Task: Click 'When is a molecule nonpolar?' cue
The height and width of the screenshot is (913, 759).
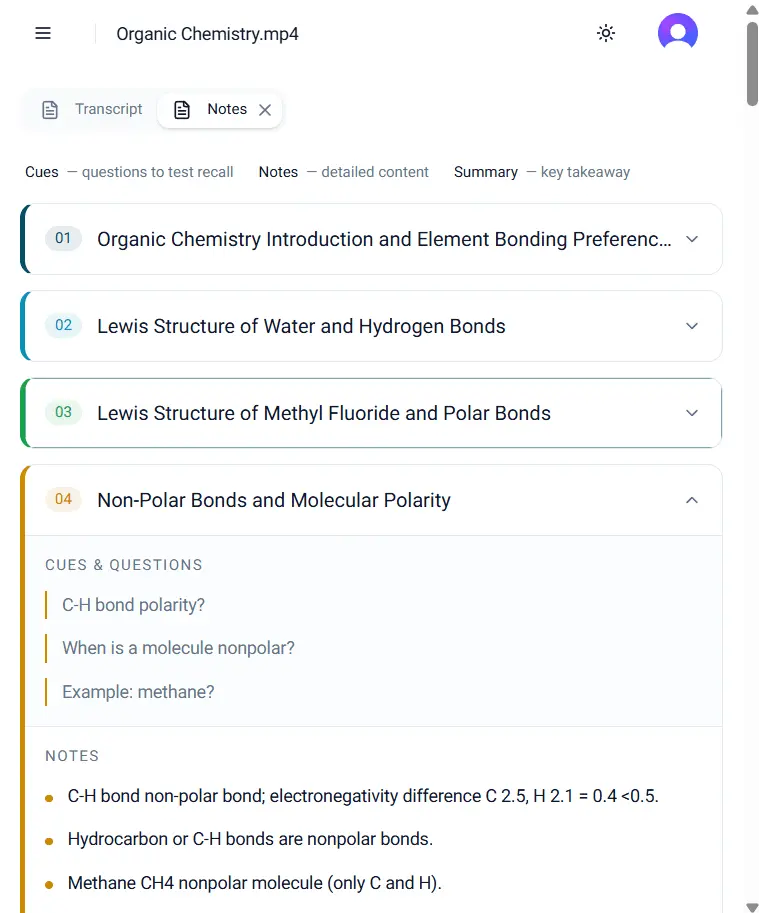Action: coord(178,648)
